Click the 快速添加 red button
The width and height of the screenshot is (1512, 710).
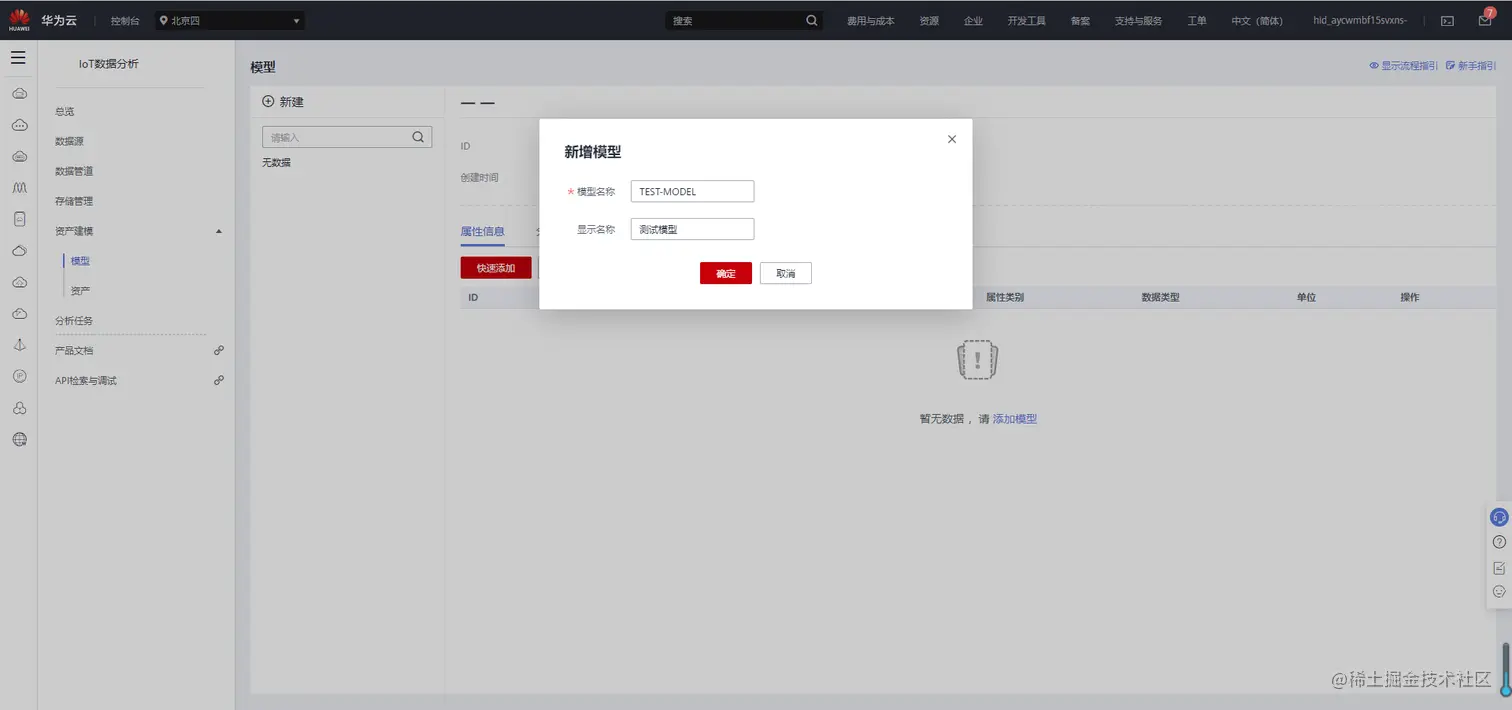tap(496, 268)
